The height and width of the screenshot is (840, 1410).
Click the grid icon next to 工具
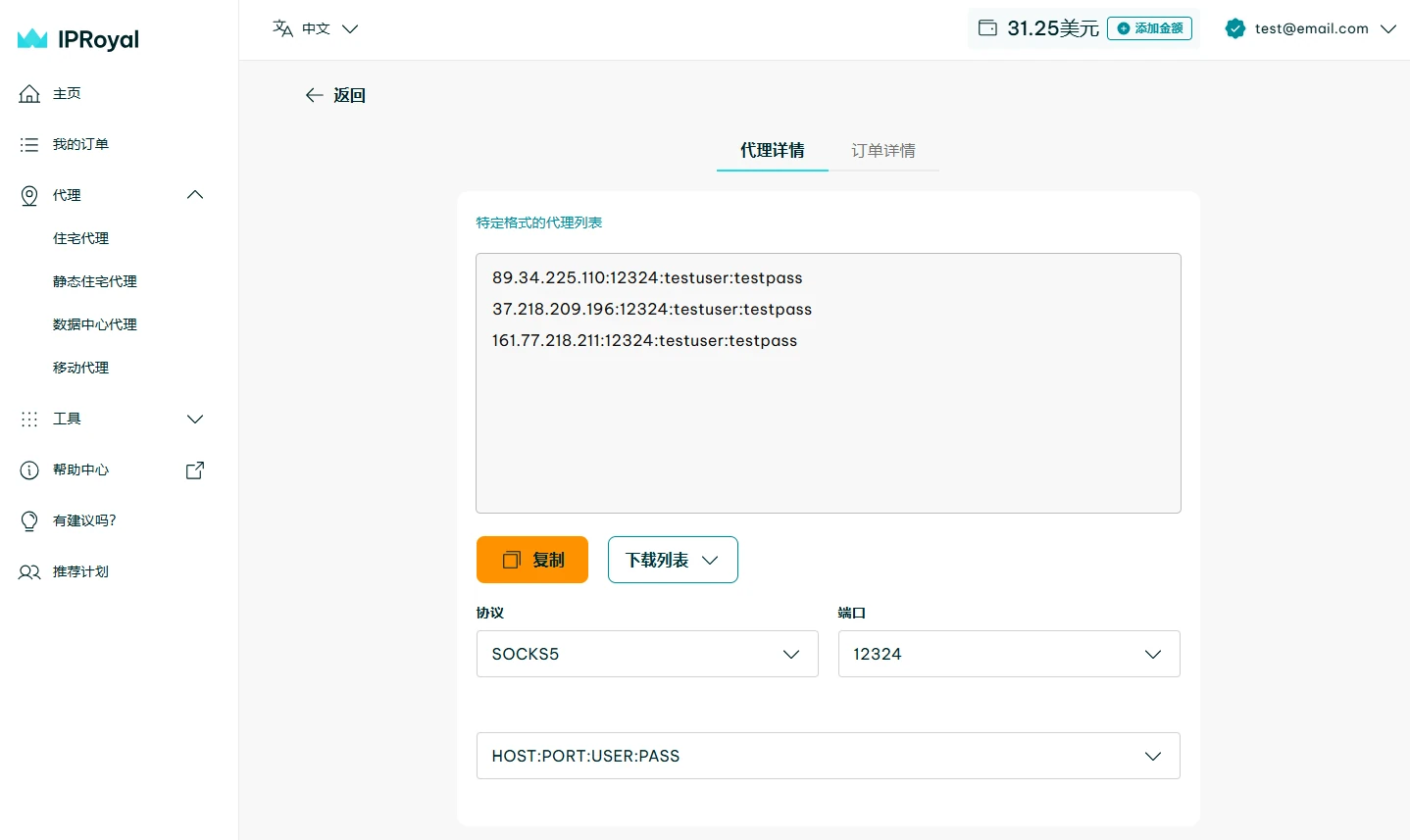(x=29, y=420)
